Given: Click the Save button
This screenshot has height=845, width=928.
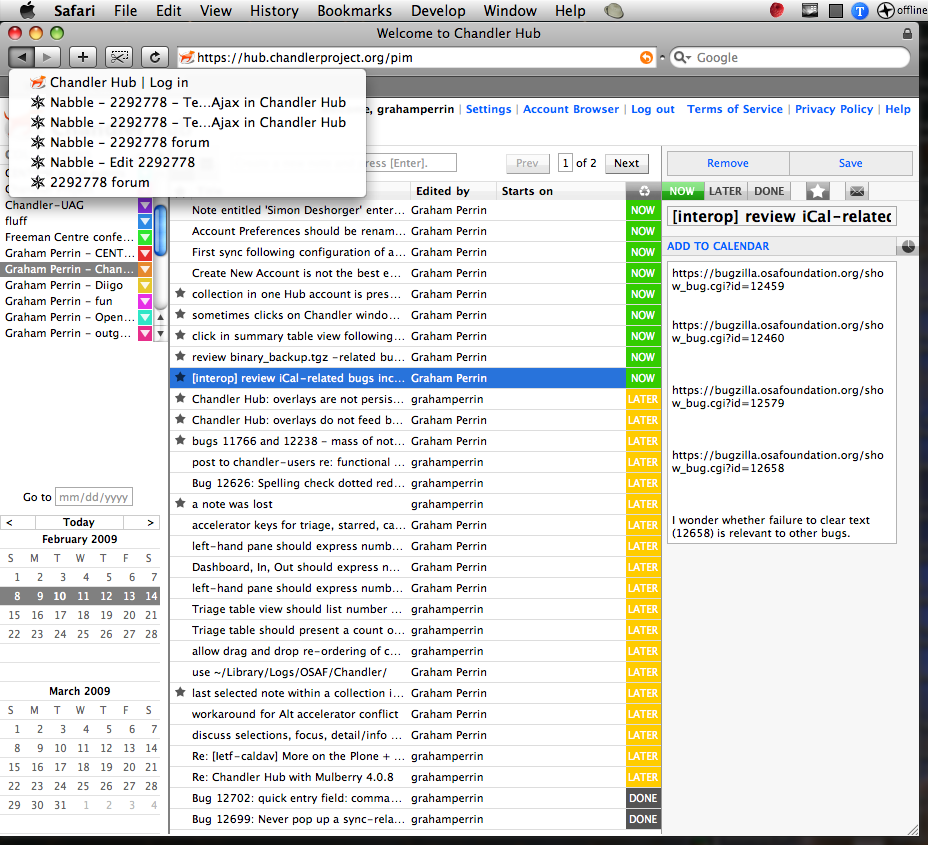Looking at the screenshot, I should [x=850, y=163].
